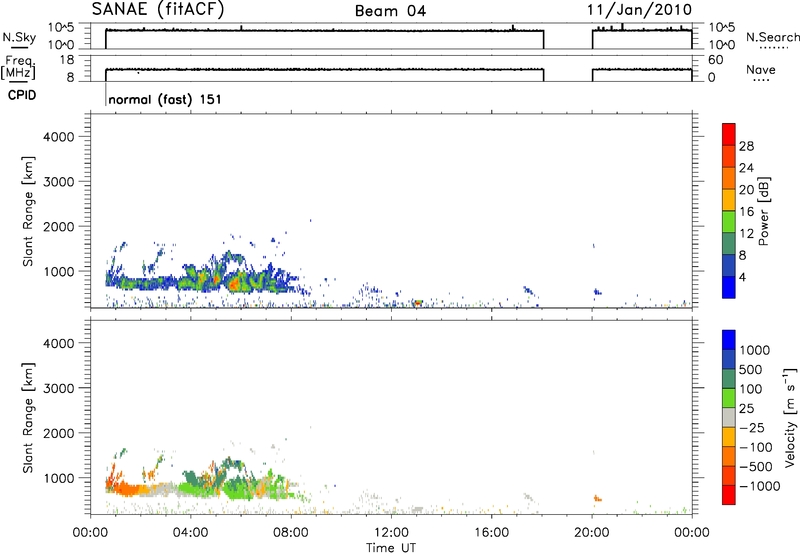This screenshot has width=800, height=554.
Task: Select the Velocity [m s-1] colorbar title
Action: tap(790, 417)
